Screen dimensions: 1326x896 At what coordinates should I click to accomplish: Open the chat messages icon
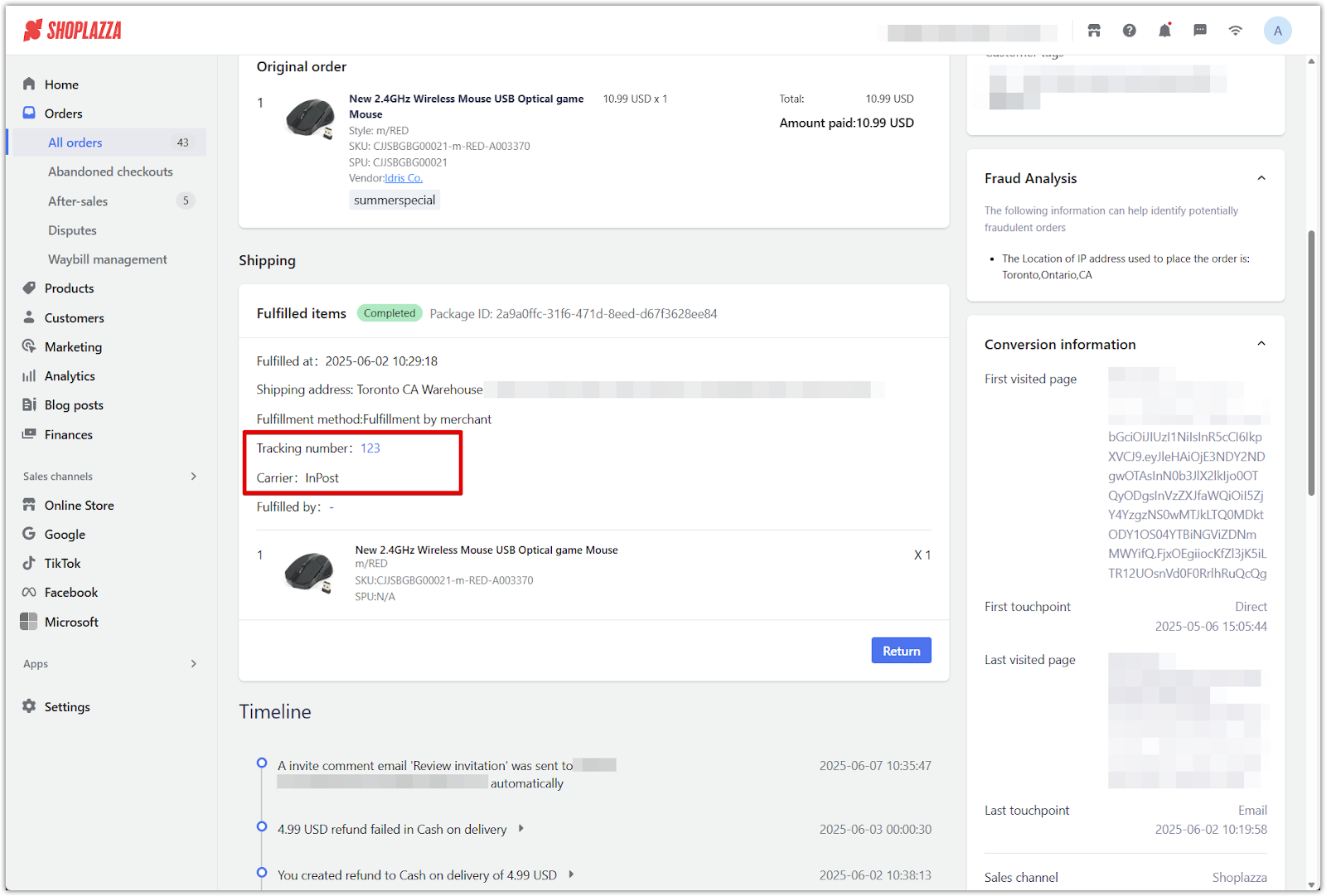[x=1200, y=31]
